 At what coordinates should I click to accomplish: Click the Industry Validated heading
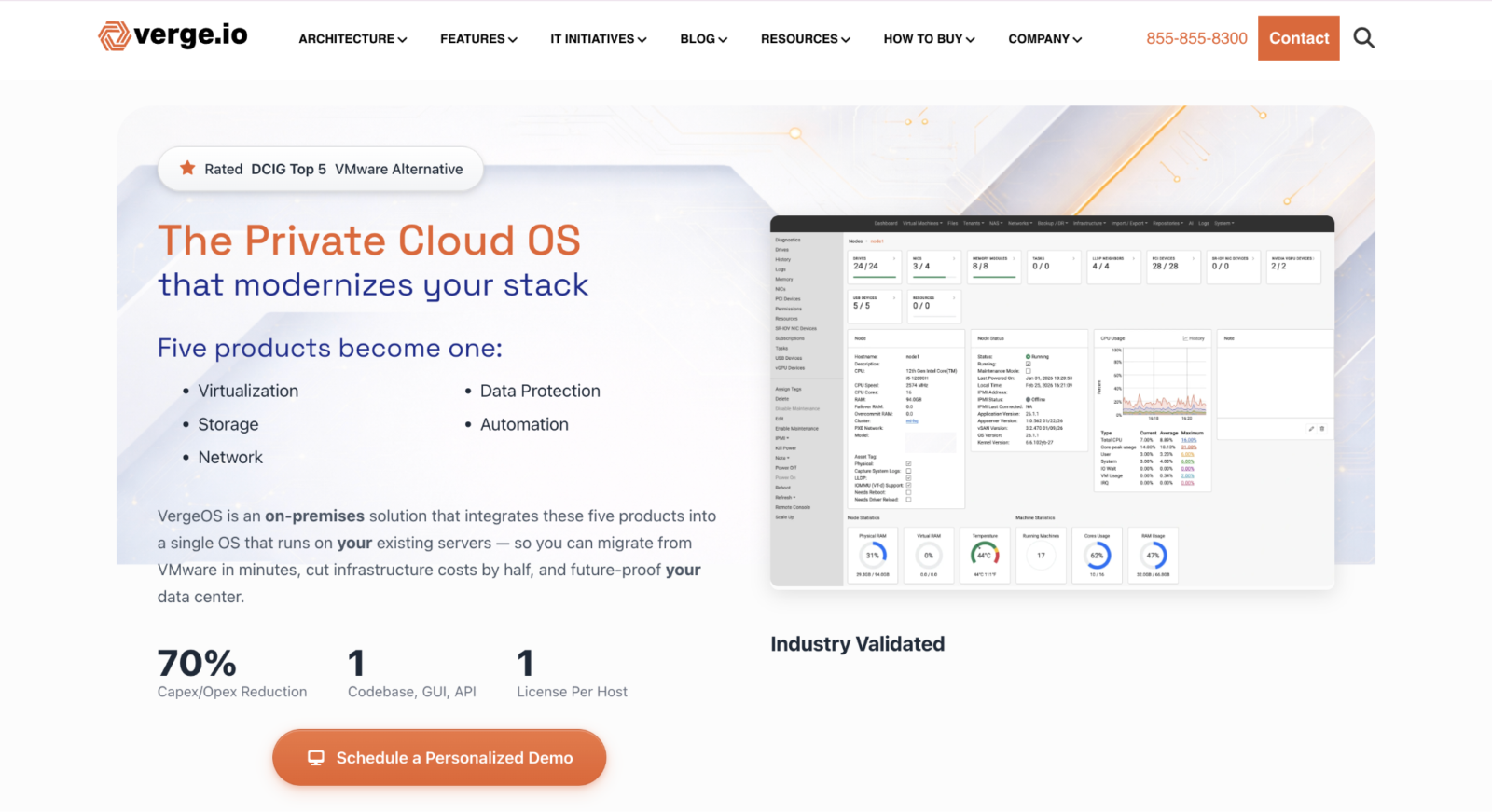click(857, 644)
